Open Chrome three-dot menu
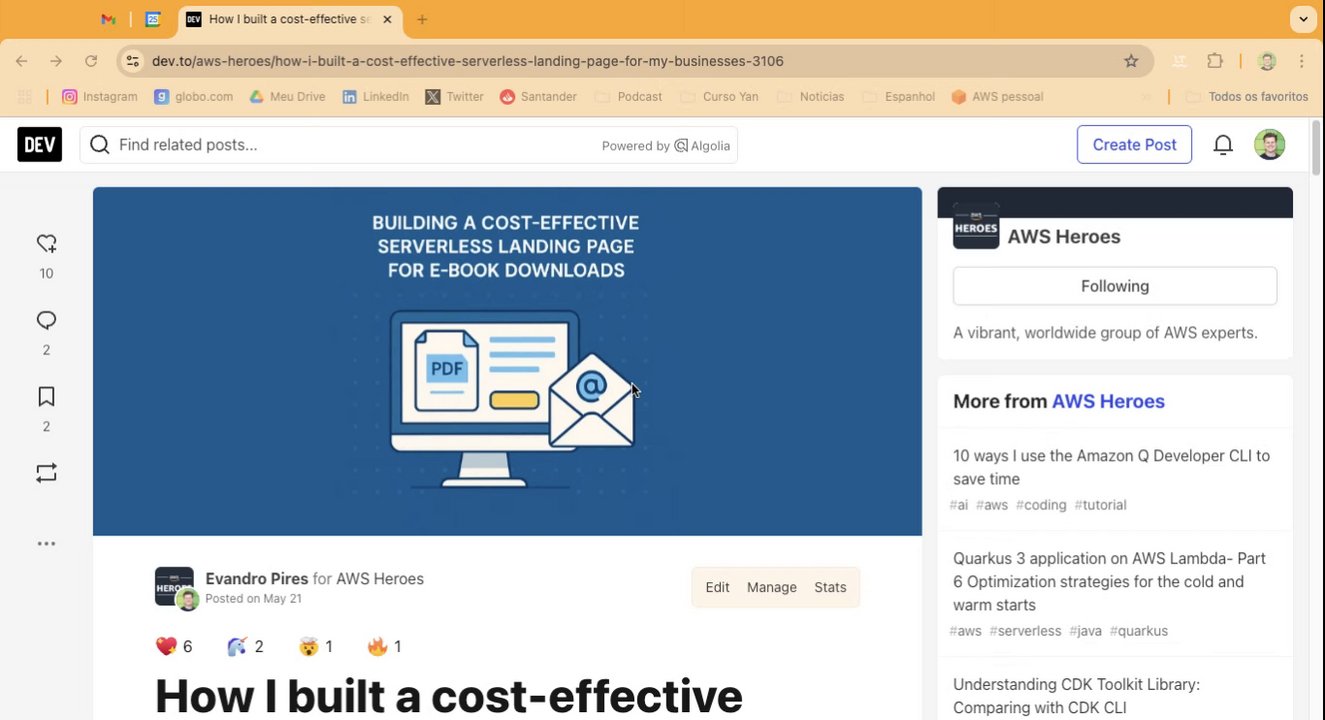1325x720 pixels. (1302, 61)
